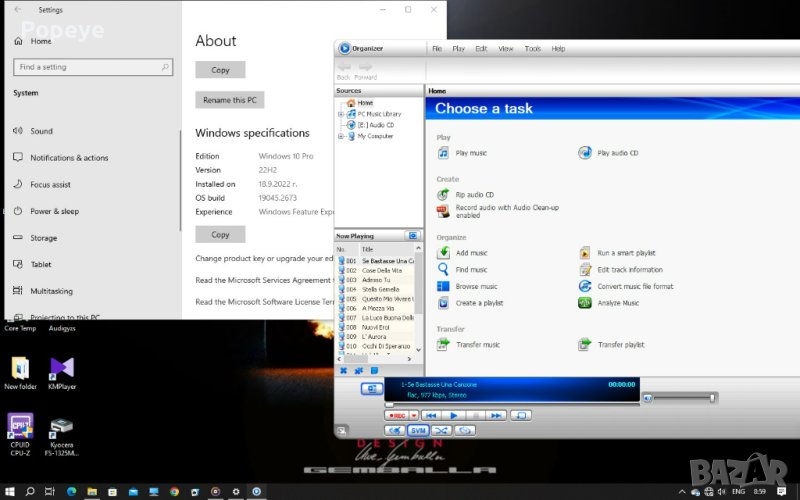Click the Play music task icon

click(x=444, y=153)
